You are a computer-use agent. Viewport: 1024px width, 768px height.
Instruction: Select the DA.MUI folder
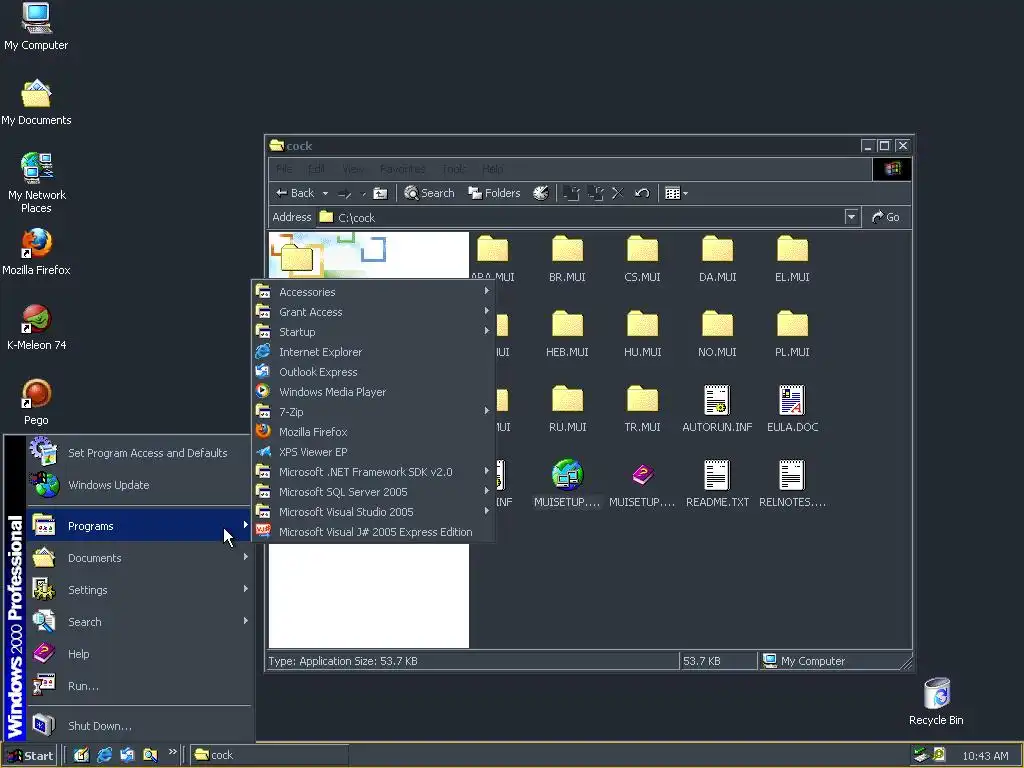pyautogui.click(x=717, y=259)
